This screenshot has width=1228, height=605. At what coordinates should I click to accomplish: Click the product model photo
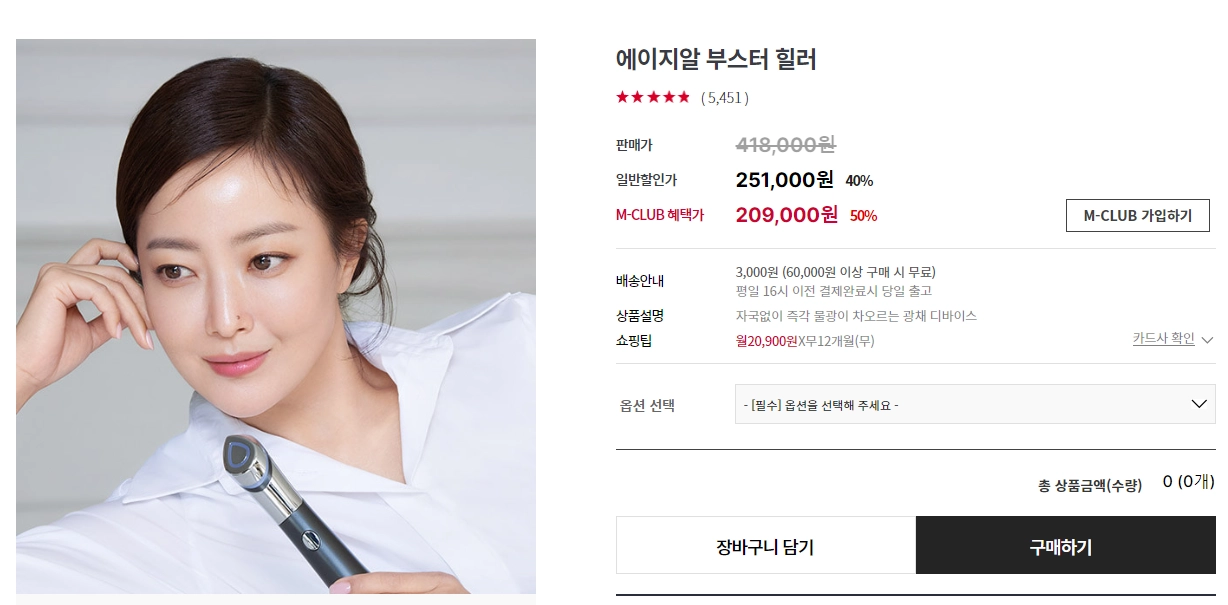276,316
